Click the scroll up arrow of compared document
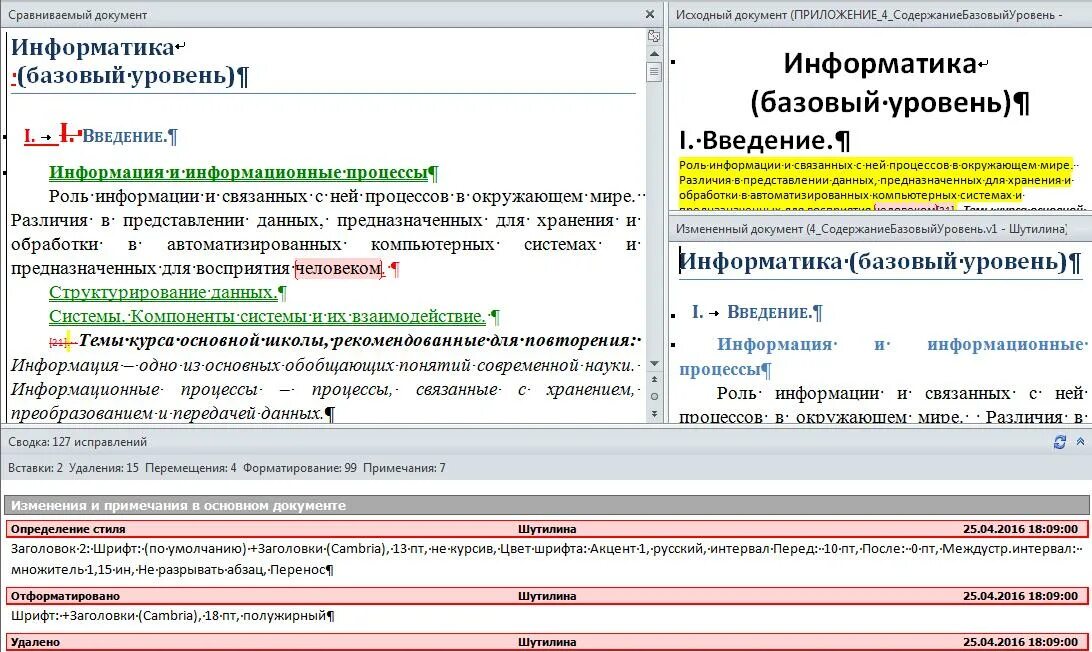Viewport: 1092px width, 652px height. 654,54
